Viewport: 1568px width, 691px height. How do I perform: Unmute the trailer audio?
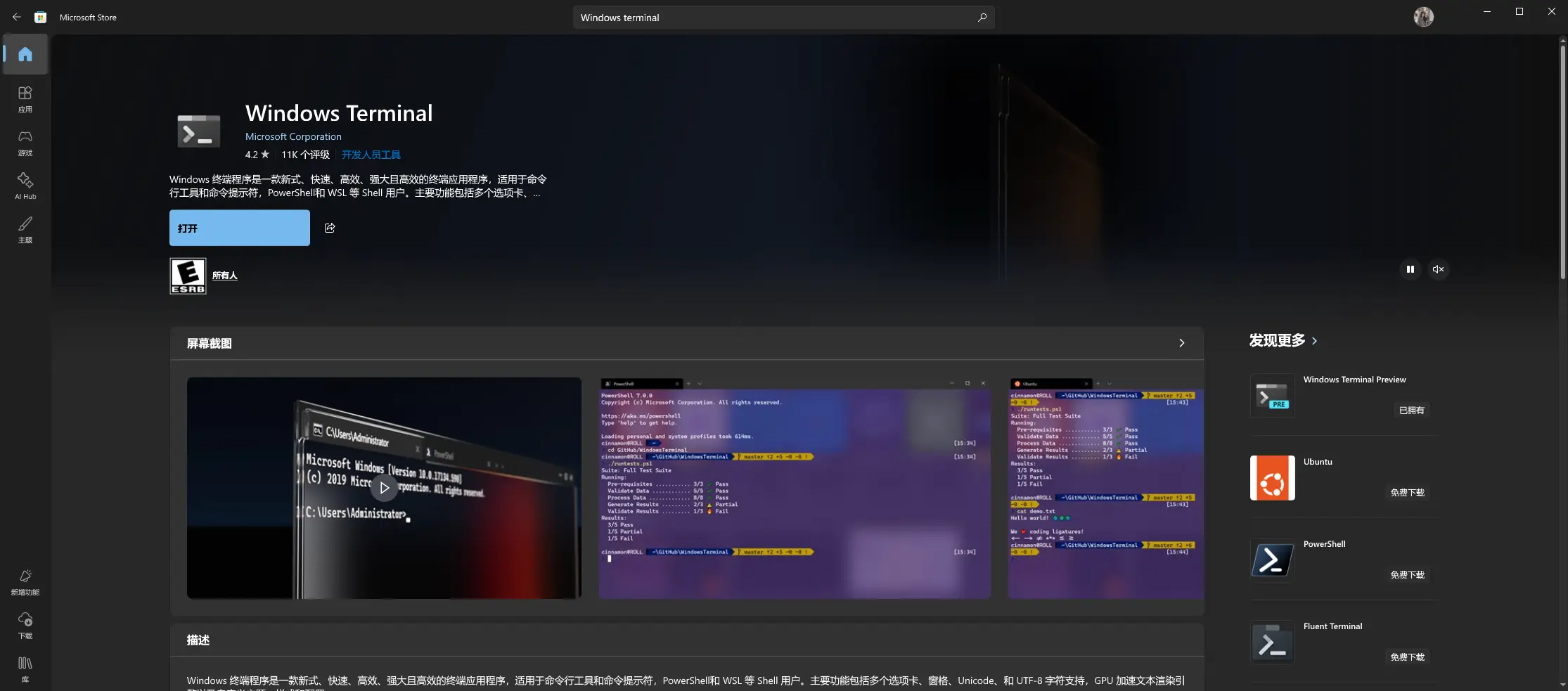(x=1438, y=269)
